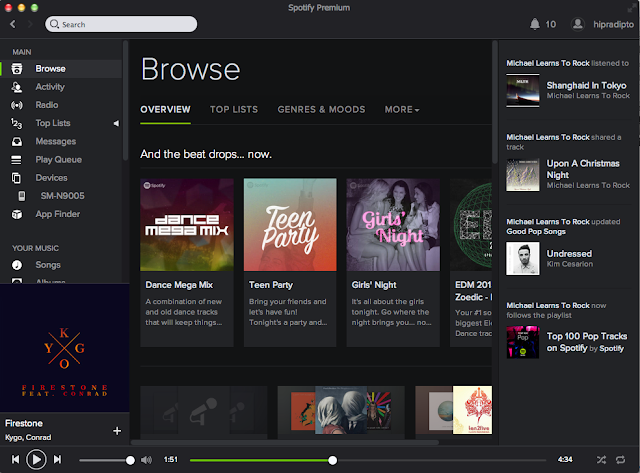640x473 pixels.
Task: Click the Girls' Night title link
Action: 374,285
